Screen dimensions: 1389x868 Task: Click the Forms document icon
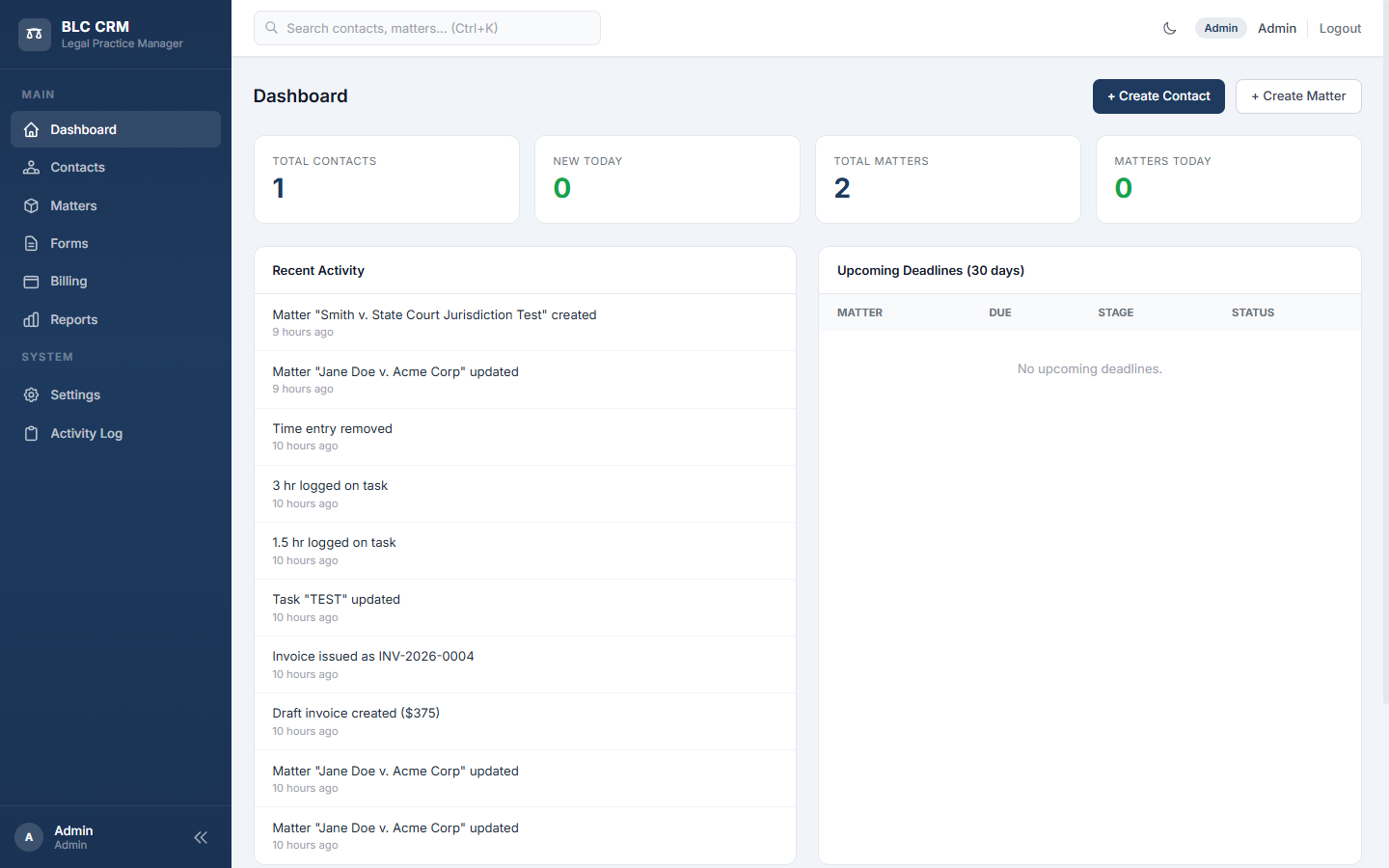(x=32, y=244)
